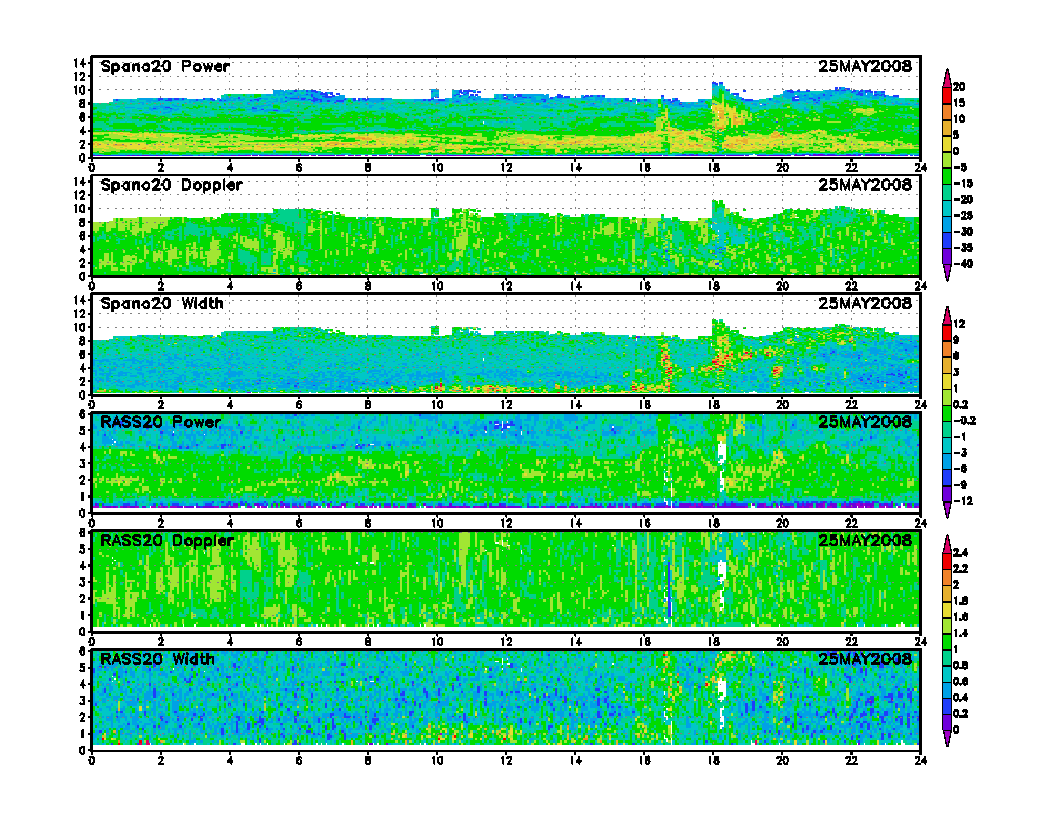
Task: Click hour 10 tick label under Spano20 Doppler plot
Action: point(437,286)
